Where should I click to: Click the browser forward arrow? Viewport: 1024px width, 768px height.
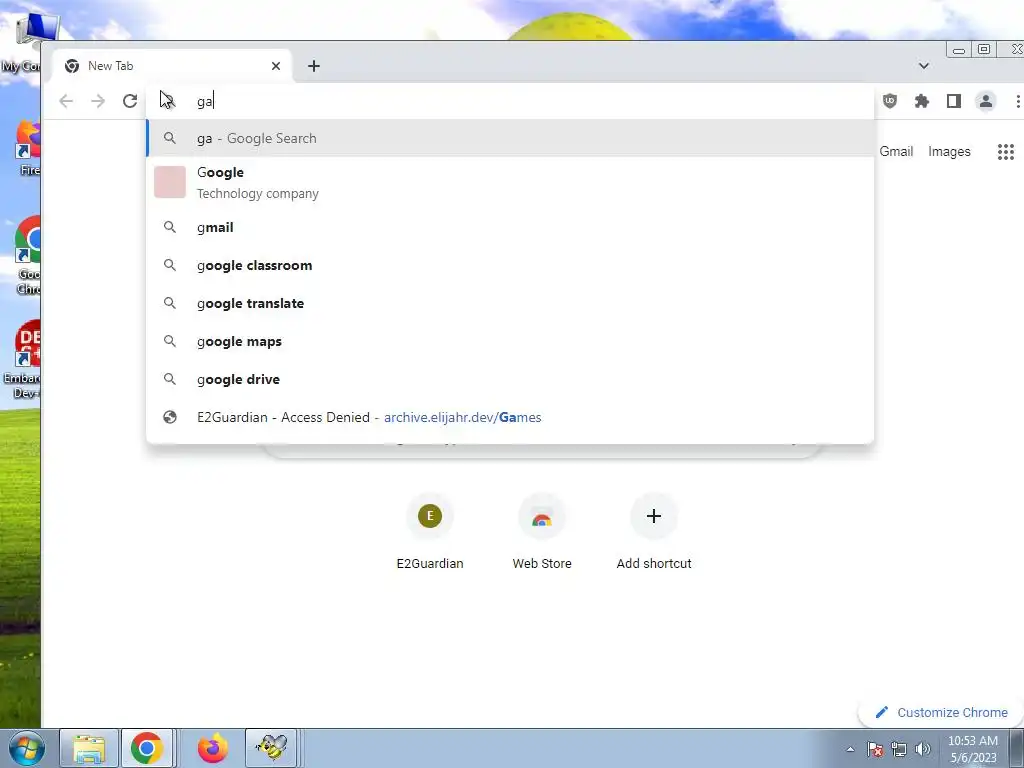[98, 101]
